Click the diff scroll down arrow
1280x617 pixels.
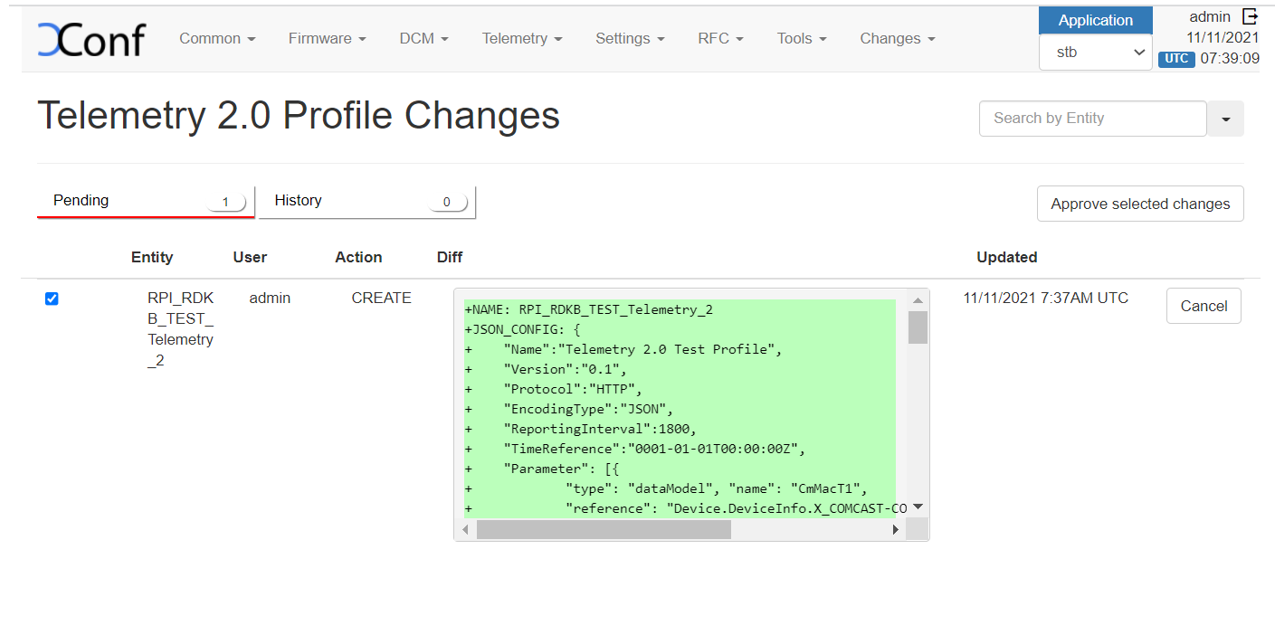point(917,508)
